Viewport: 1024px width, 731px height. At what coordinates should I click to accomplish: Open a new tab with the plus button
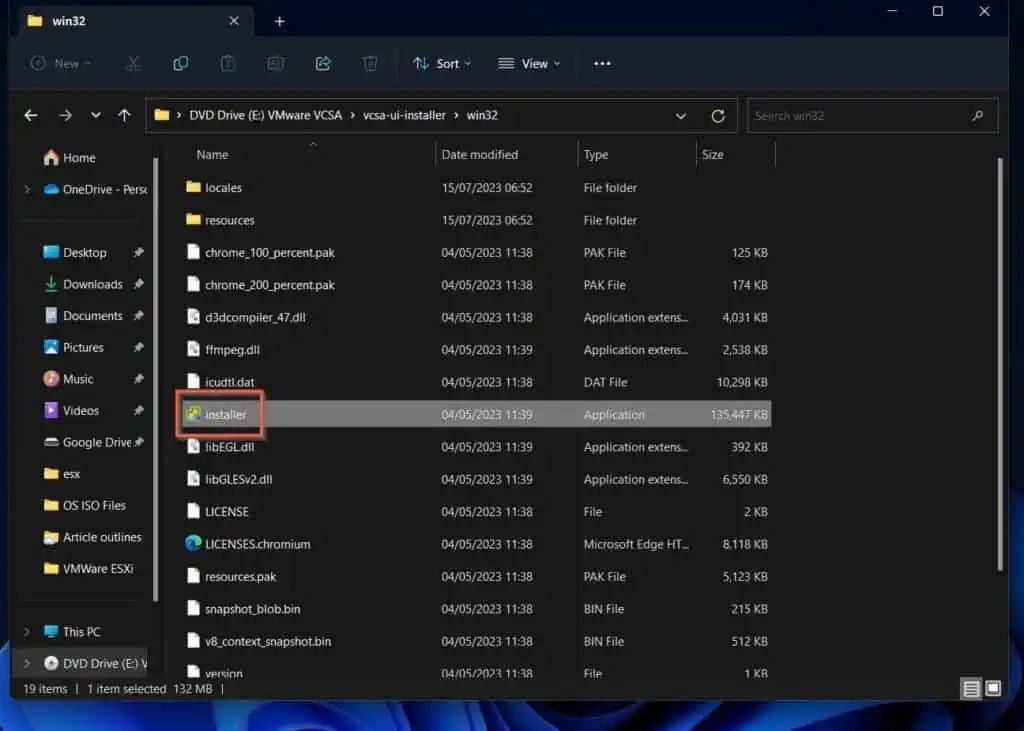pyautogui.click(x=279, y=20)
